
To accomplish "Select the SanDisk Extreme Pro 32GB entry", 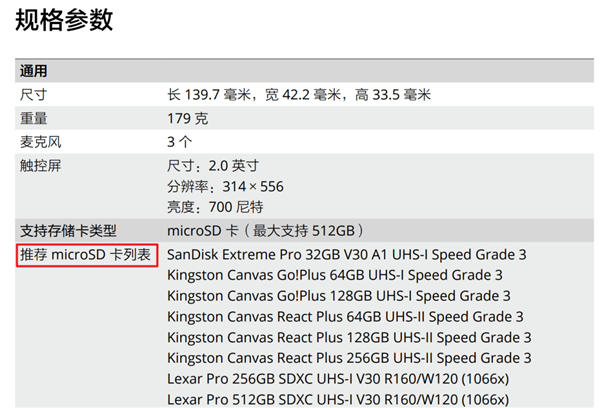I will (x=346, y=255).
